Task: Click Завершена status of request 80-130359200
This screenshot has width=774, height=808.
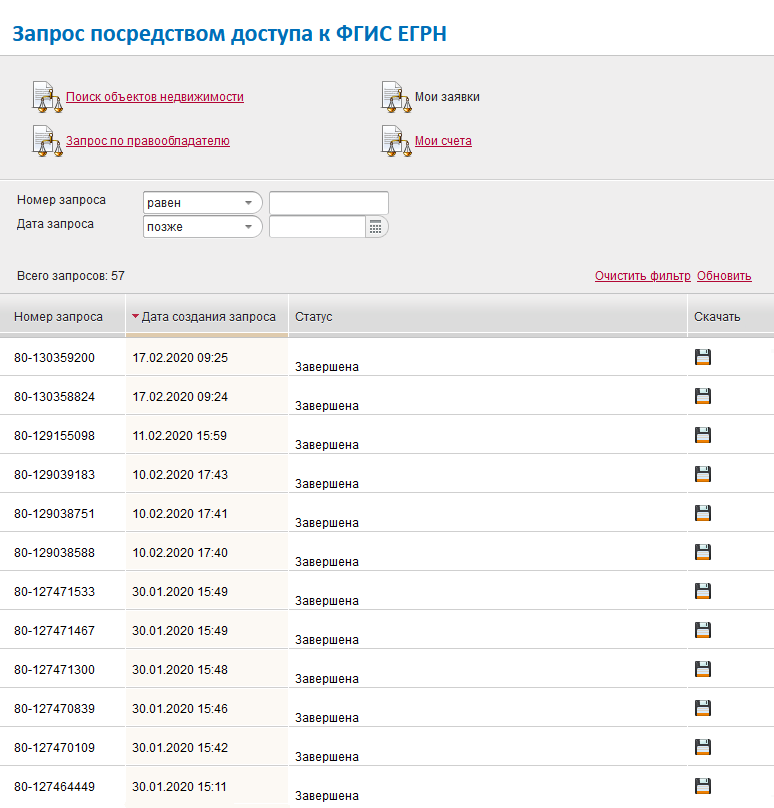Action: point(327,367)
